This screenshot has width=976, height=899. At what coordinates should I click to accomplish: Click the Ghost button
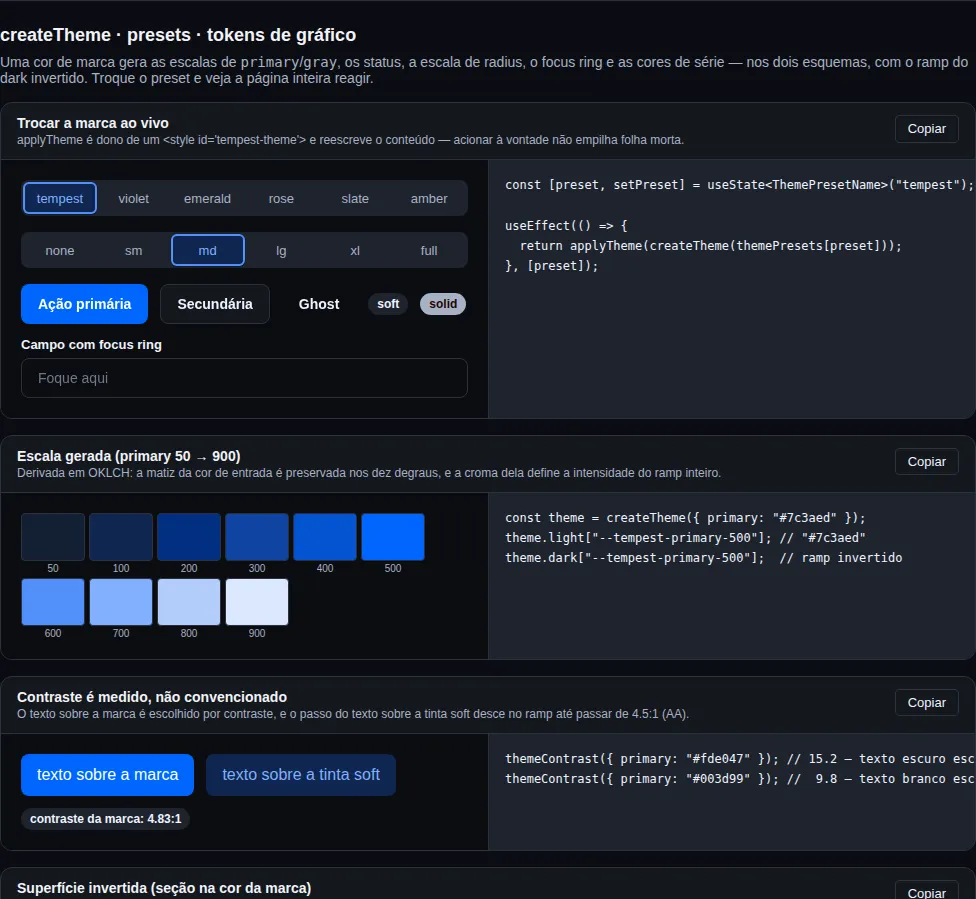click(319, 304)
